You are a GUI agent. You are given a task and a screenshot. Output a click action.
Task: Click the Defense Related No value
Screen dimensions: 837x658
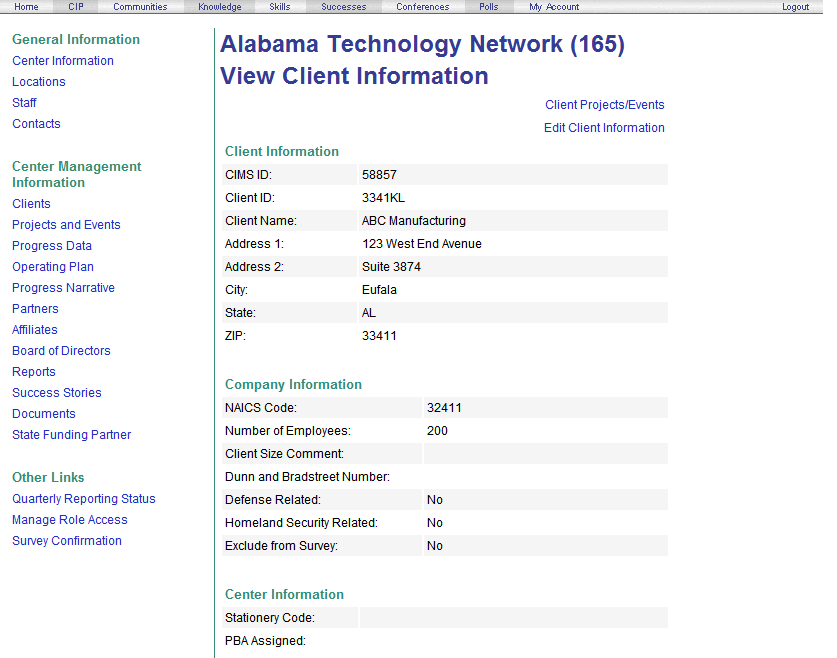click(x=435, y=500)
